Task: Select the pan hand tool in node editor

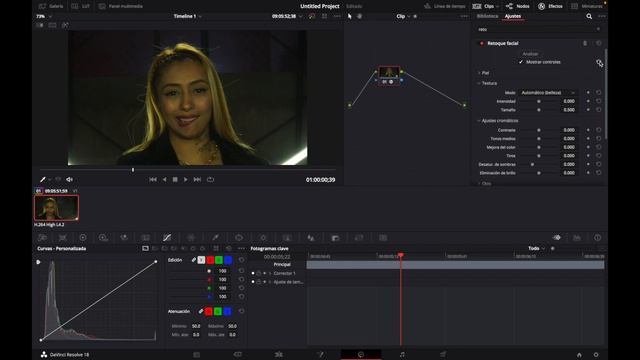Action: tap(360, 16)
